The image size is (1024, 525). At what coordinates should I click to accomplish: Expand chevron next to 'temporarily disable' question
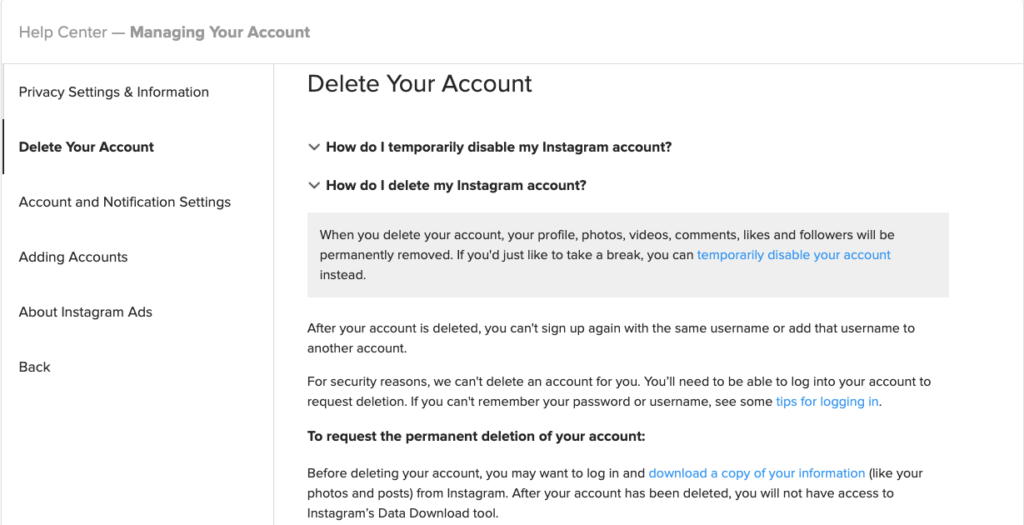tap(314, 147)
